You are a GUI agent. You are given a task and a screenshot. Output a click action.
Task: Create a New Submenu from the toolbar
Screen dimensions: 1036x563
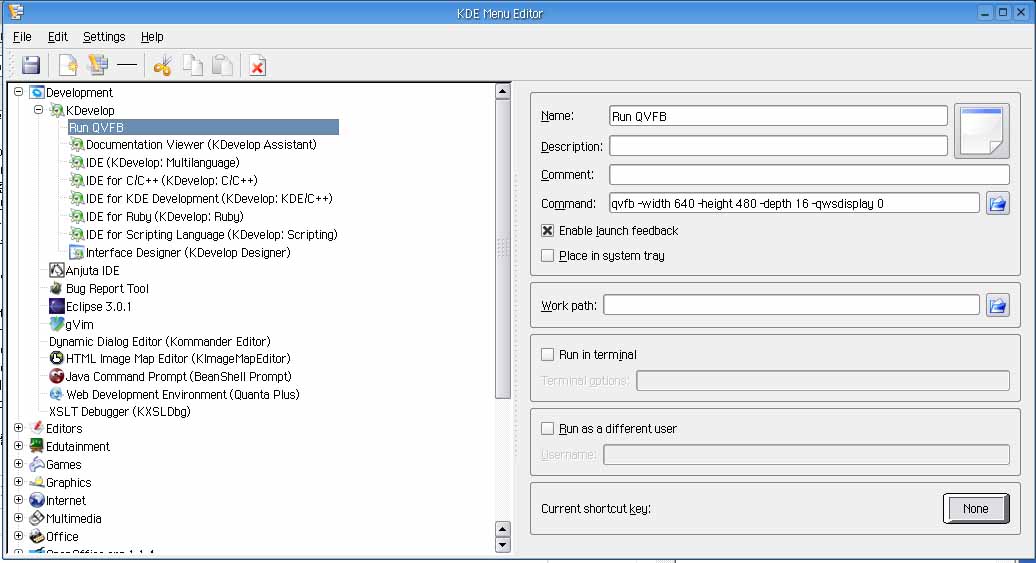click(x=98, y=65)
